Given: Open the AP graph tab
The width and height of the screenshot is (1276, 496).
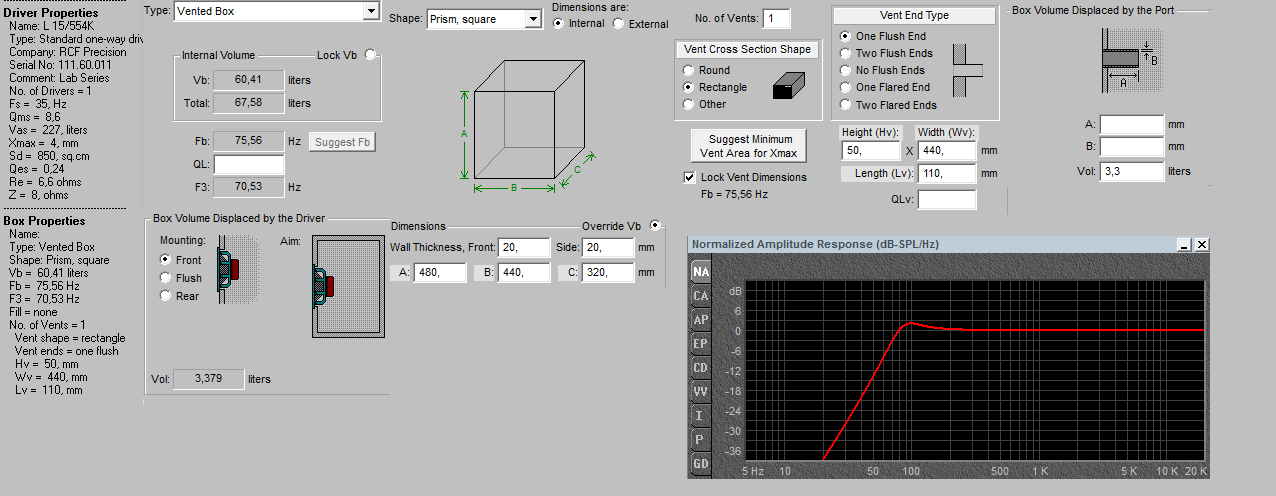Looking at the screenshot, I should point(701,319).
